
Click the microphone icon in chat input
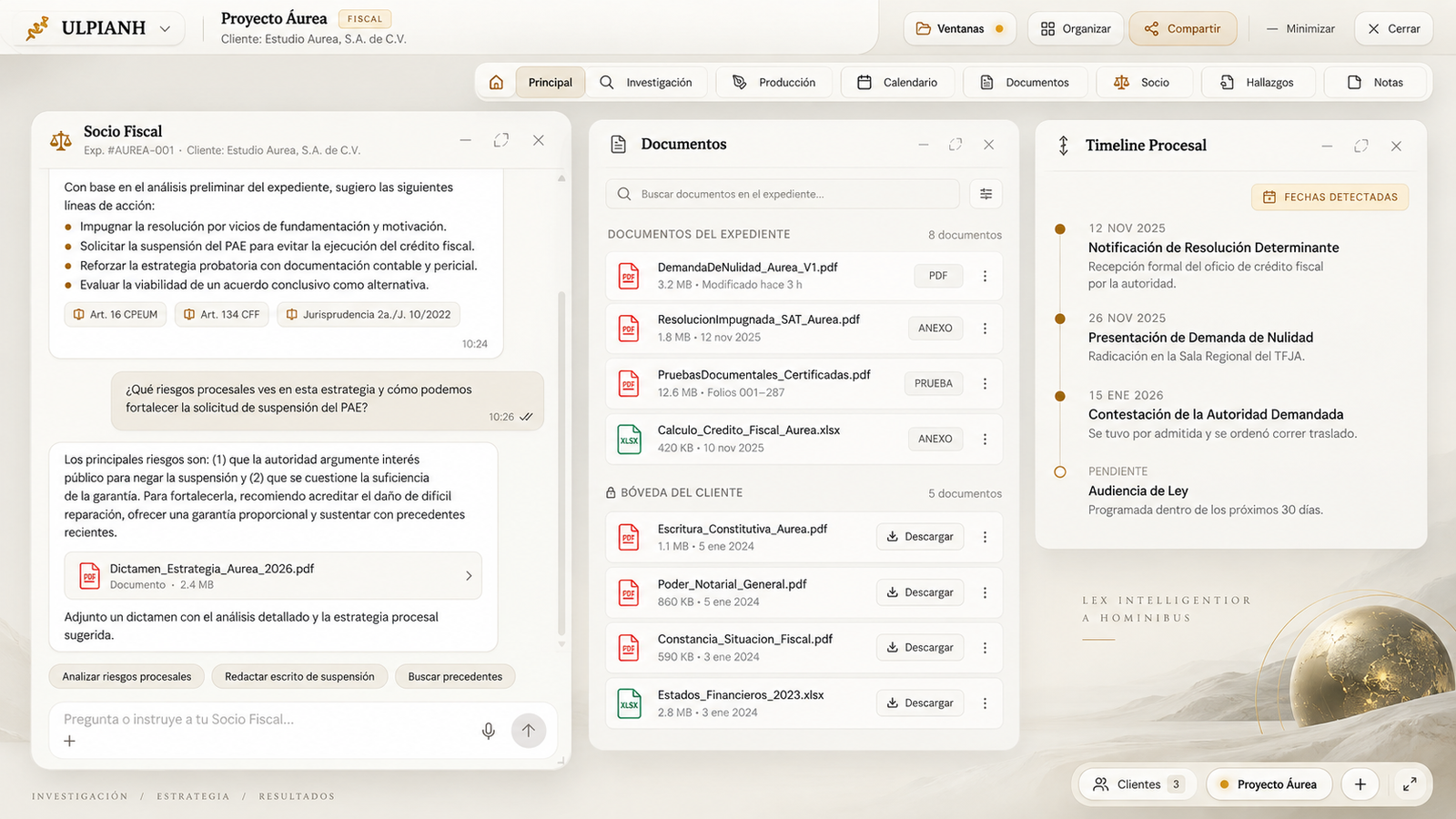tap(489, 731)
